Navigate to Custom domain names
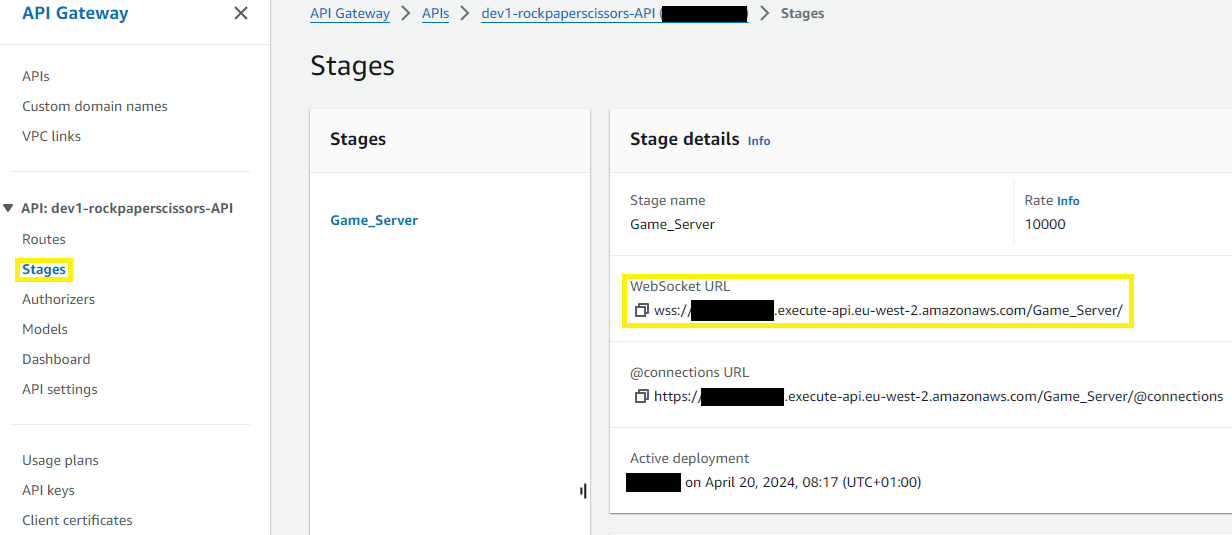The image size is (1232, 535). [95, 106]
